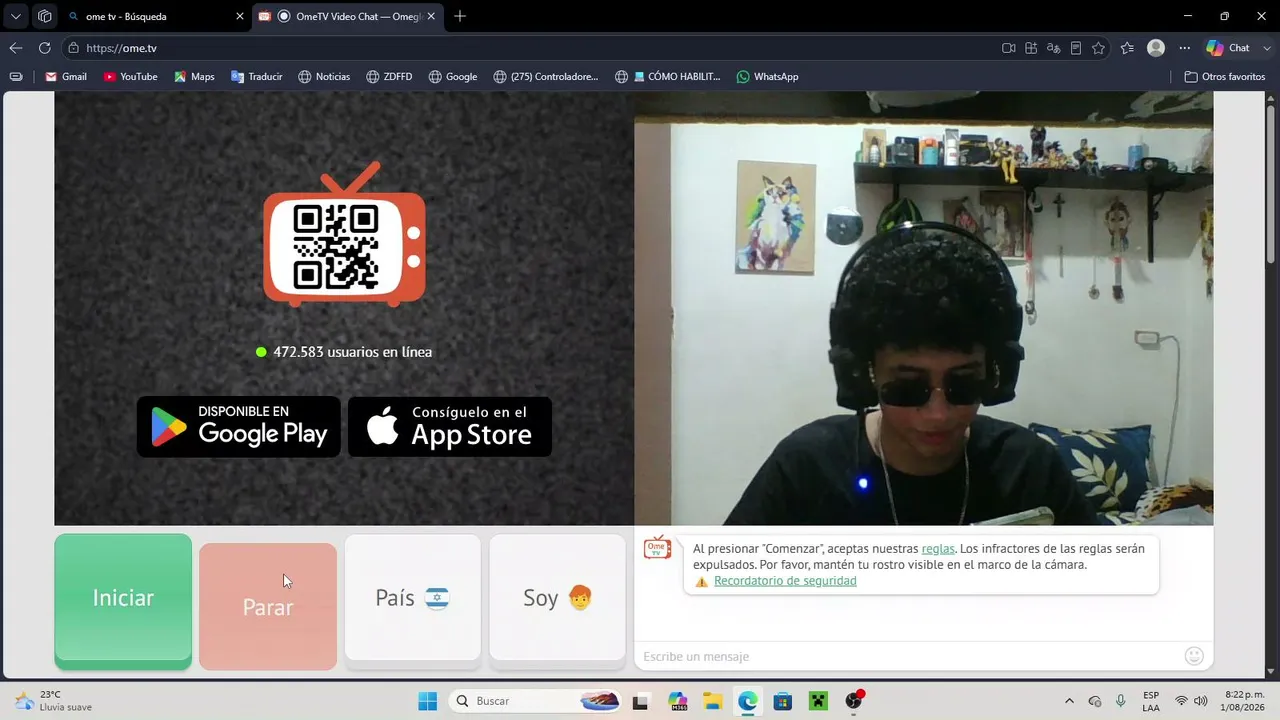Viewport: 1280px width, 720px height.
Task: Open the Recordatorio de seguridad link
Action: 785,581
